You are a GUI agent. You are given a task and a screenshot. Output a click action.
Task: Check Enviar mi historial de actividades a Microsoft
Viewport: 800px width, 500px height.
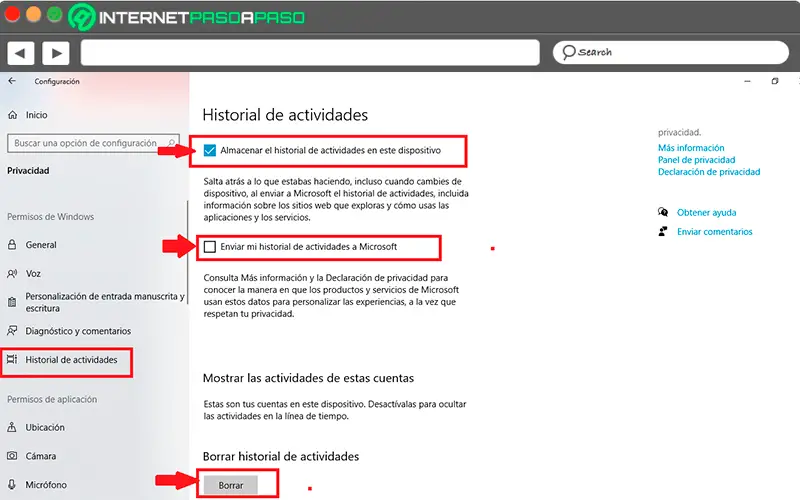pos(210,247)
